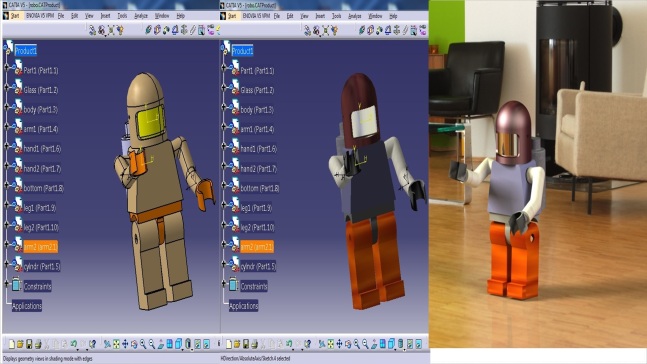Image resolution: width=647 pixels, height=364 pixels.
Task: Select arm1 (Part1.4) in right tree
Action: point(257,129)
